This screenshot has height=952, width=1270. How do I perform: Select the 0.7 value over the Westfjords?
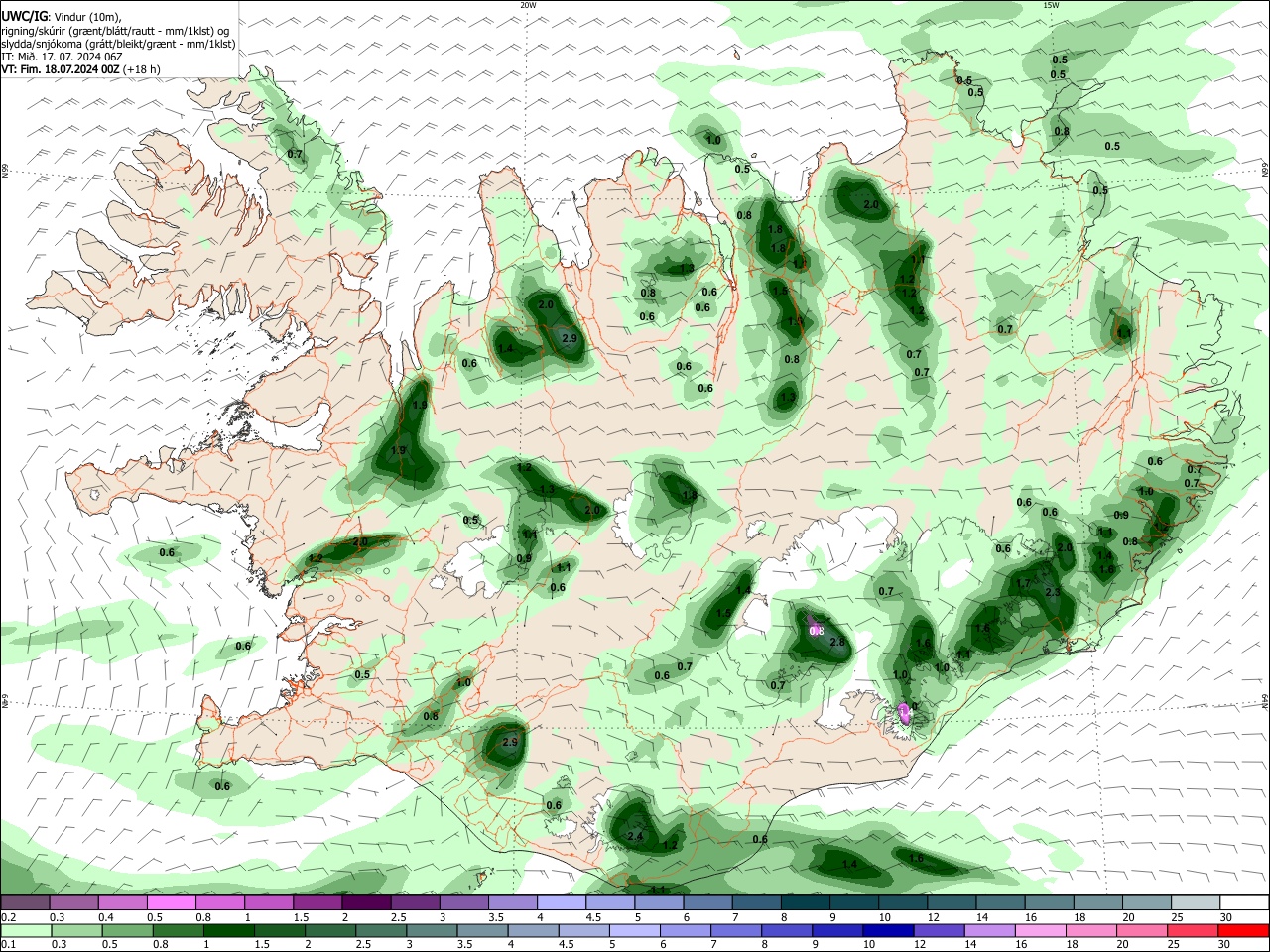coord(295,154)
